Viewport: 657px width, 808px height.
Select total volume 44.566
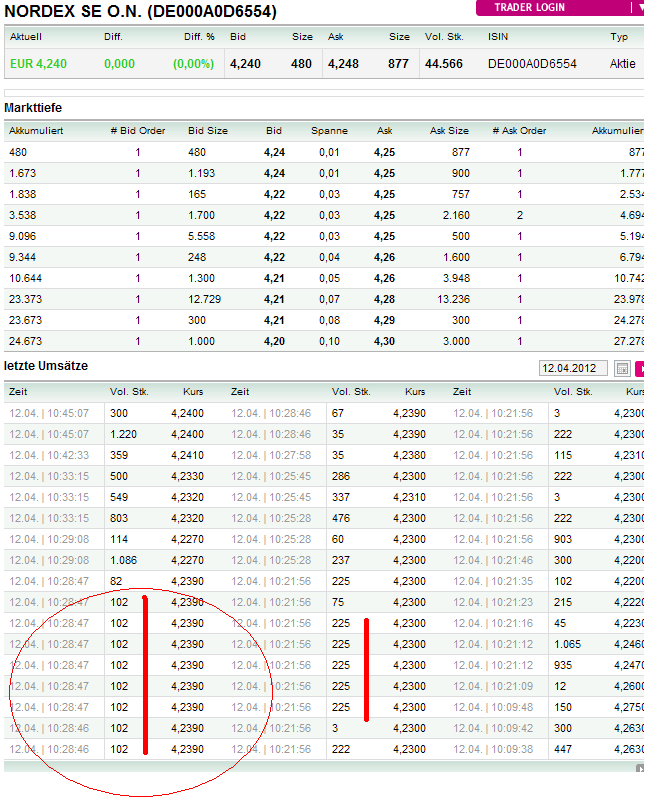(444, 64)
